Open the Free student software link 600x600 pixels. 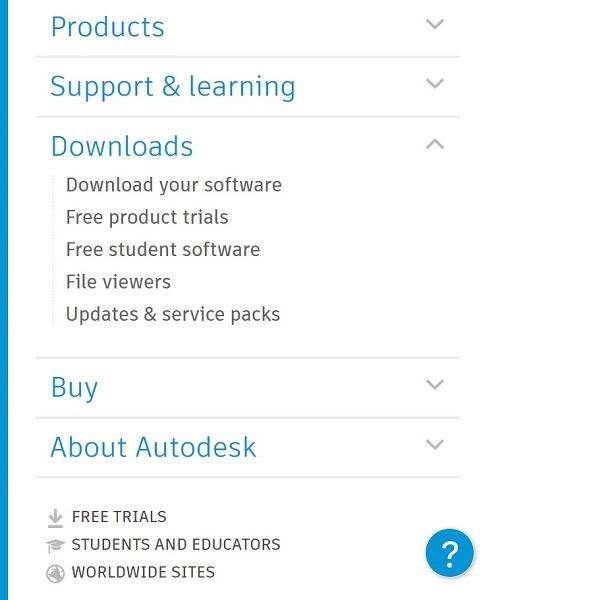click(x=162, y=249)
